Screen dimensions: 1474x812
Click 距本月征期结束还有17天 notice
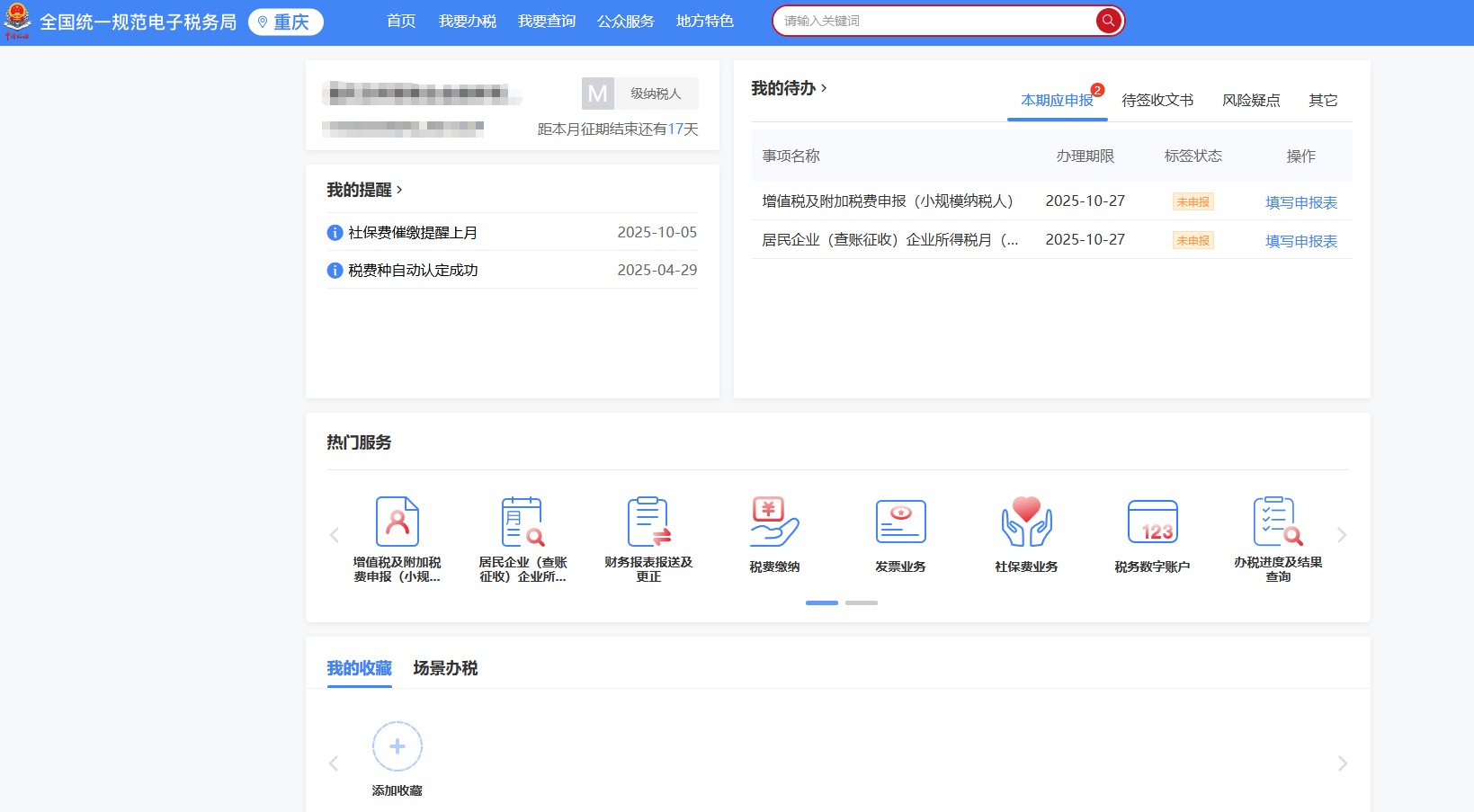(618, 129)
